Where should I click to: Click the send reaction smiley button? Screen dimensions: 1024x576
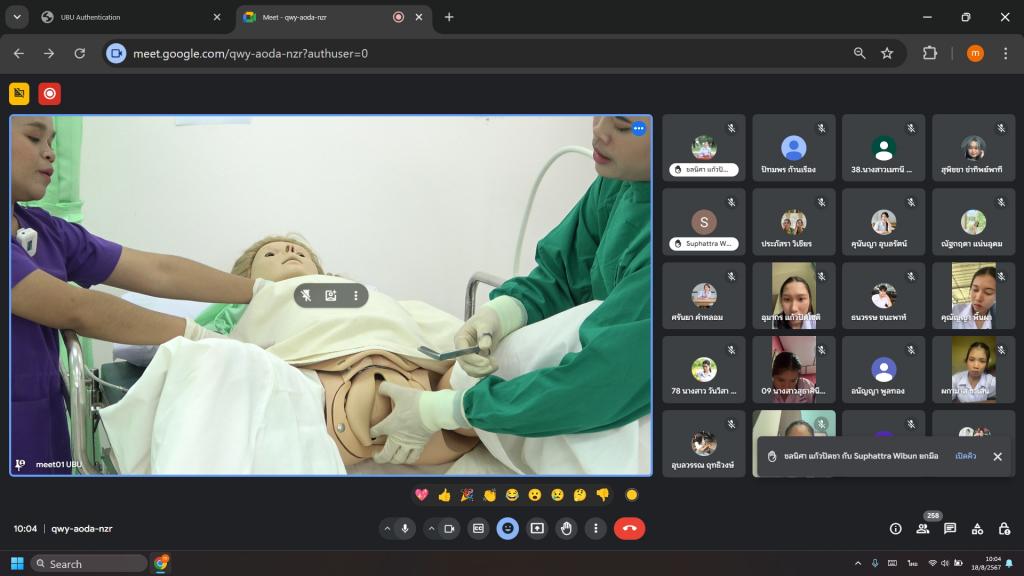pyautogui.click(x=508, y=528)
